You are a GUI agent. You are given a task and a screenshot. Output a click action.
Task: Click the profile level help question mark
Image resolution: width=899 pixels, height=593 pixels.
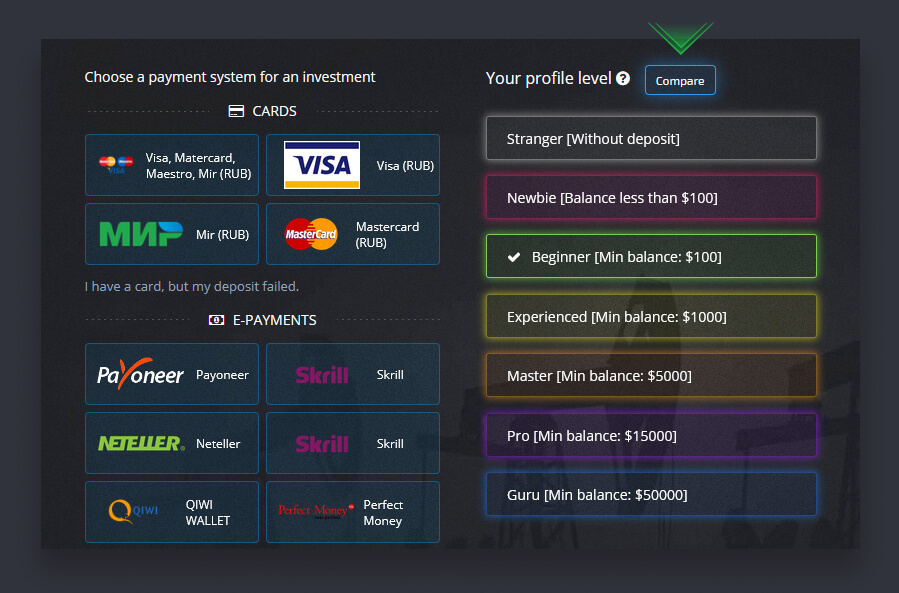click(623, 78)
